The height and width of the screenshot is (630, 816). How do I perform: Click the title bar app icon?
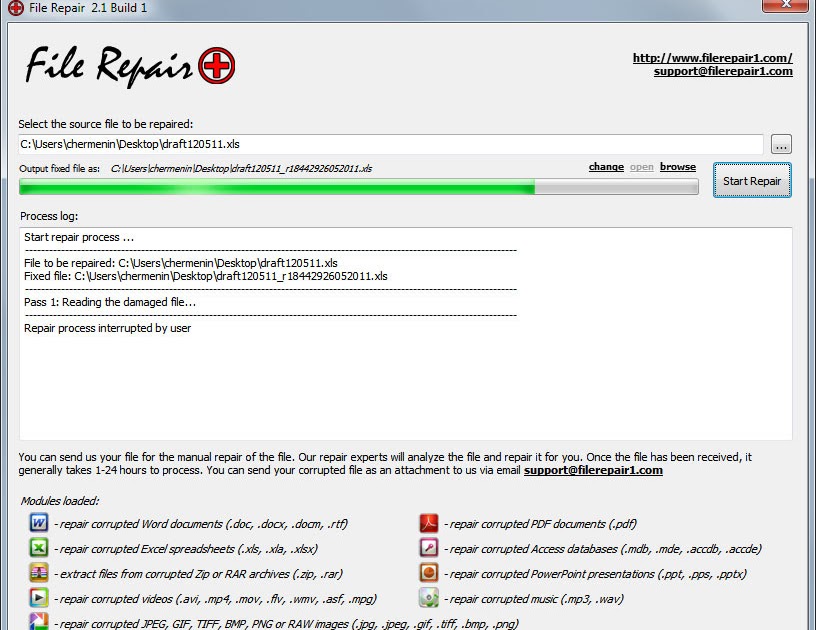(16, 8)
